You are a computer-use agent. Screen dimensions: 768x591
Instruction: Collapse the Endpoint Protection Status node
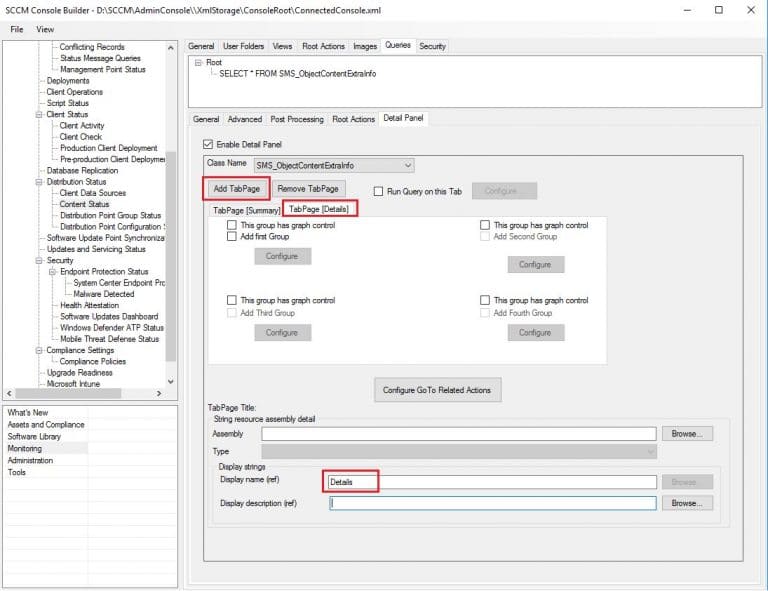tap(54, 272)
